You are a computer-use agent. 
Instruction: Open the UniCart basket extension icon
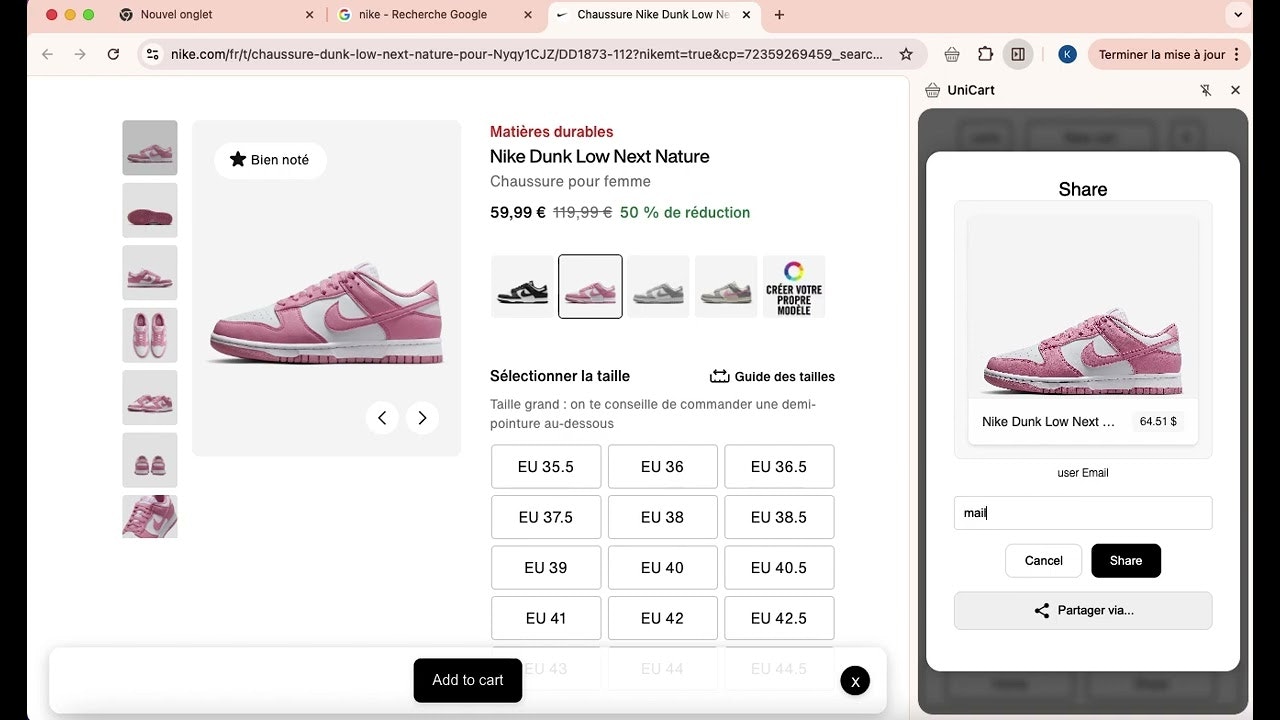(x=952, y=54)
